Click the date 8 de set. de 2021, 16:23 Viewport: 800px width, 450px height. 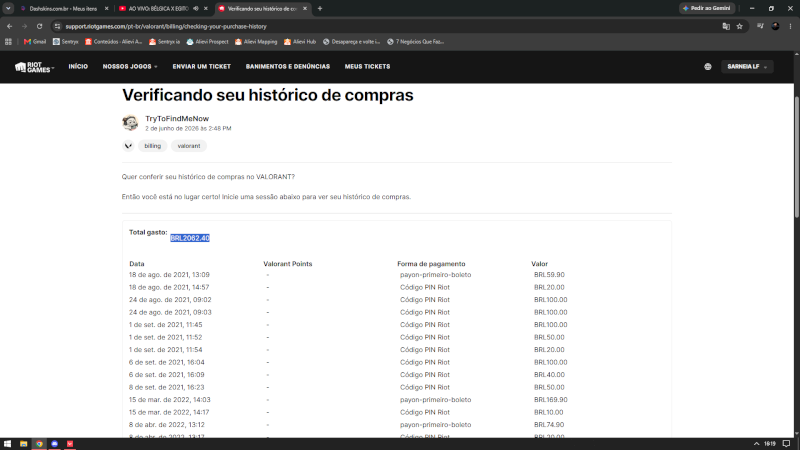[167, 387]
